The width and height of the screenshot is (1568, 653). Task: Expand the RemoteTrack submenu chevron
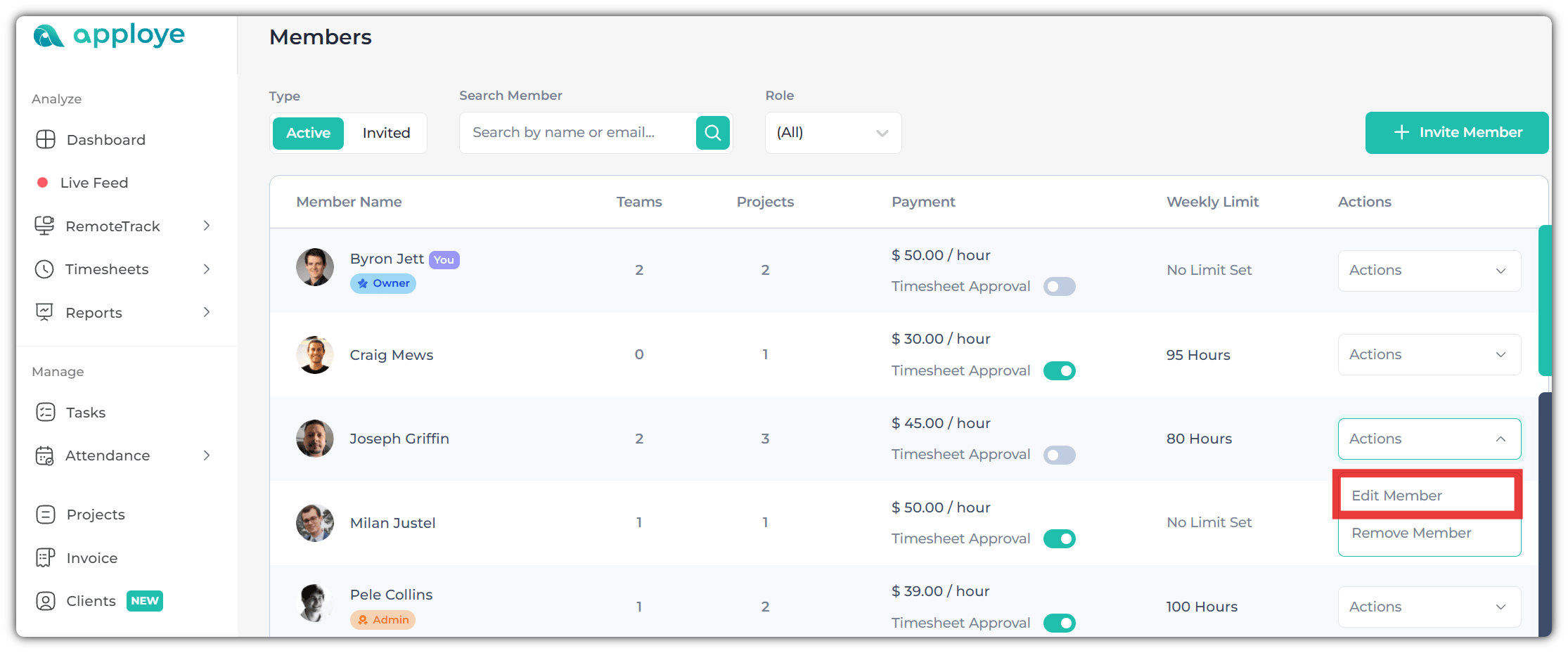(207, 226)
